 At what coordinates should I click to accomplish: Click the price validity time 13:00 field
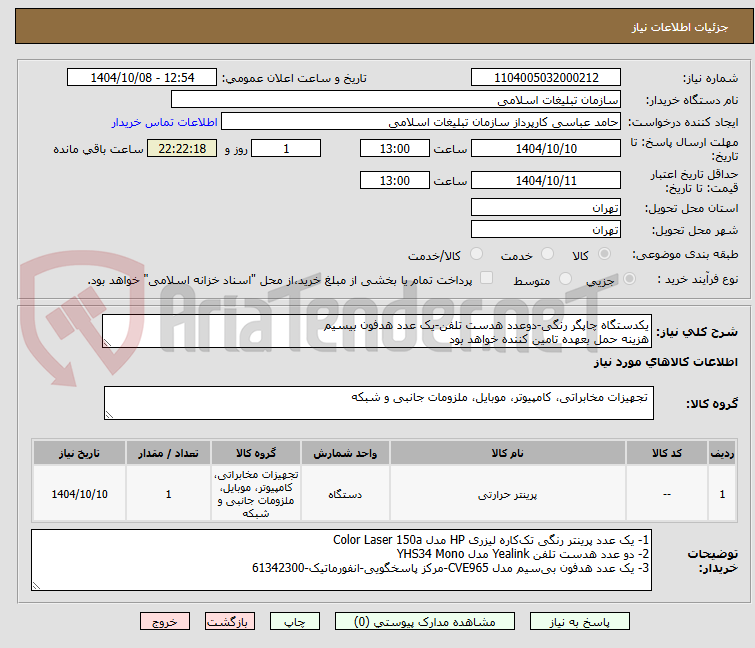coord(395,181)
